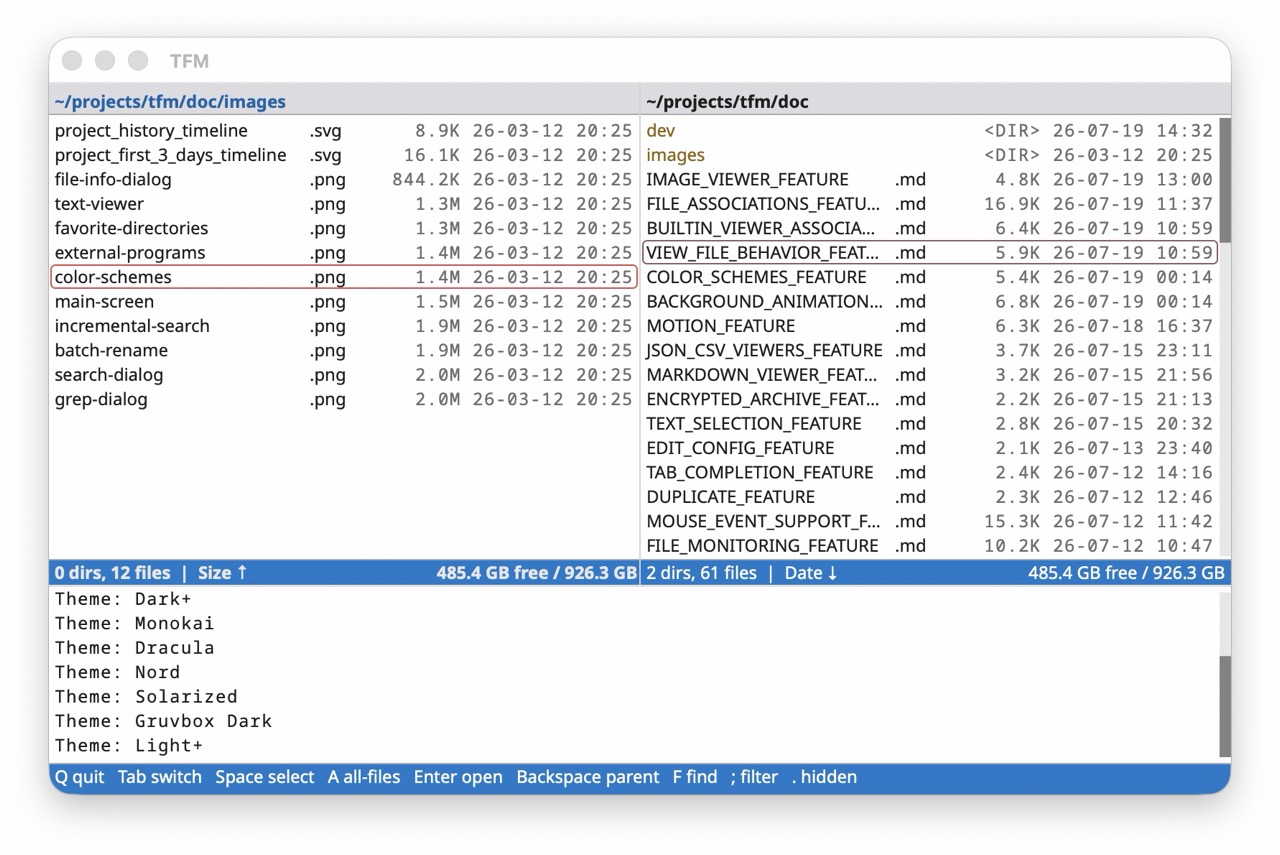This screenshot has height=855, width=1280.
Task: Select project_first_3_days_timeline in the left pane
Action: tap(344, 155)
